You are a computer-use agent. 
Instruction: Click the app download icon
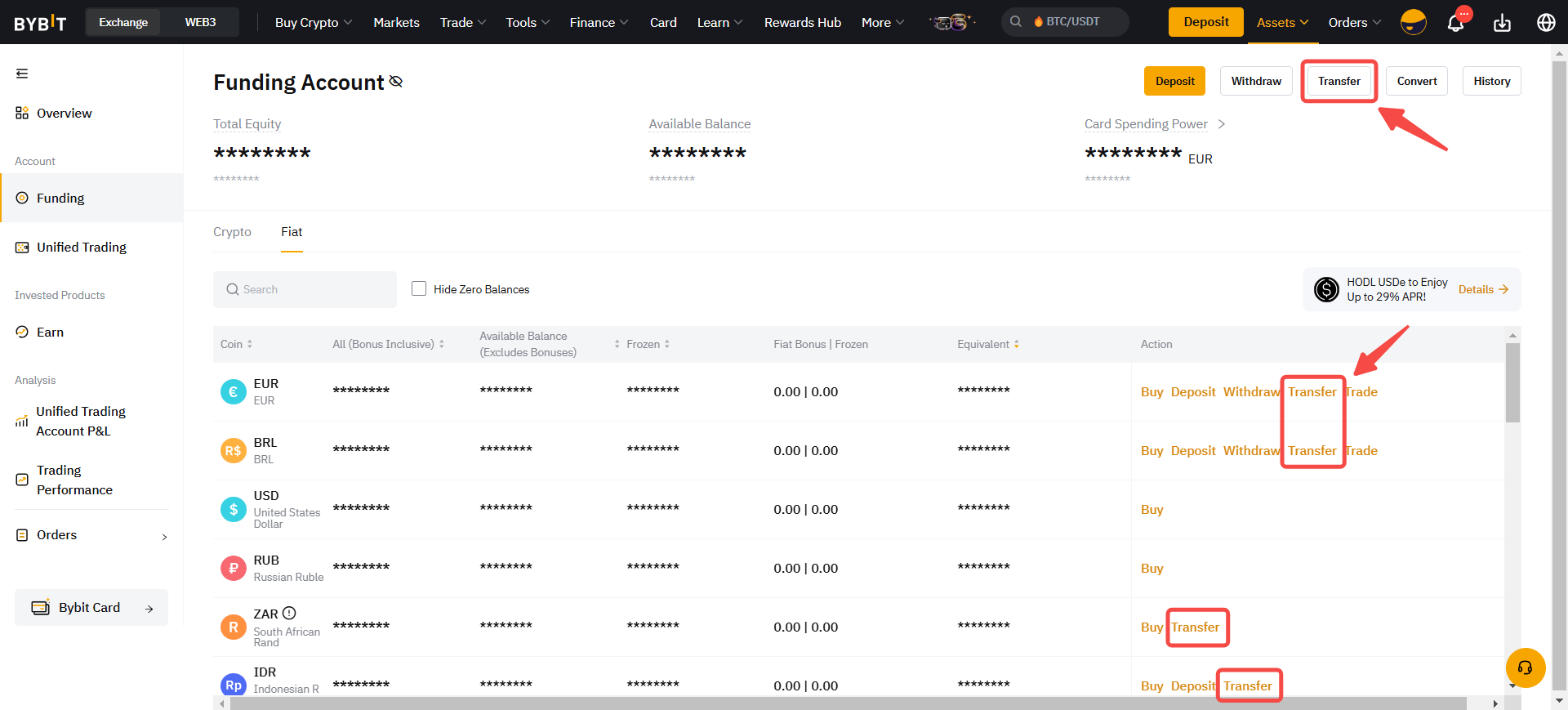coord(1502,23)
